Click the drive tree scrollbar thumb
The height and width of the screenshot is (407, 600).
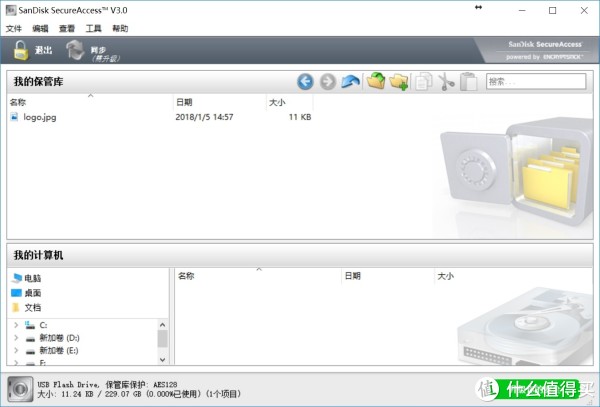162,338
